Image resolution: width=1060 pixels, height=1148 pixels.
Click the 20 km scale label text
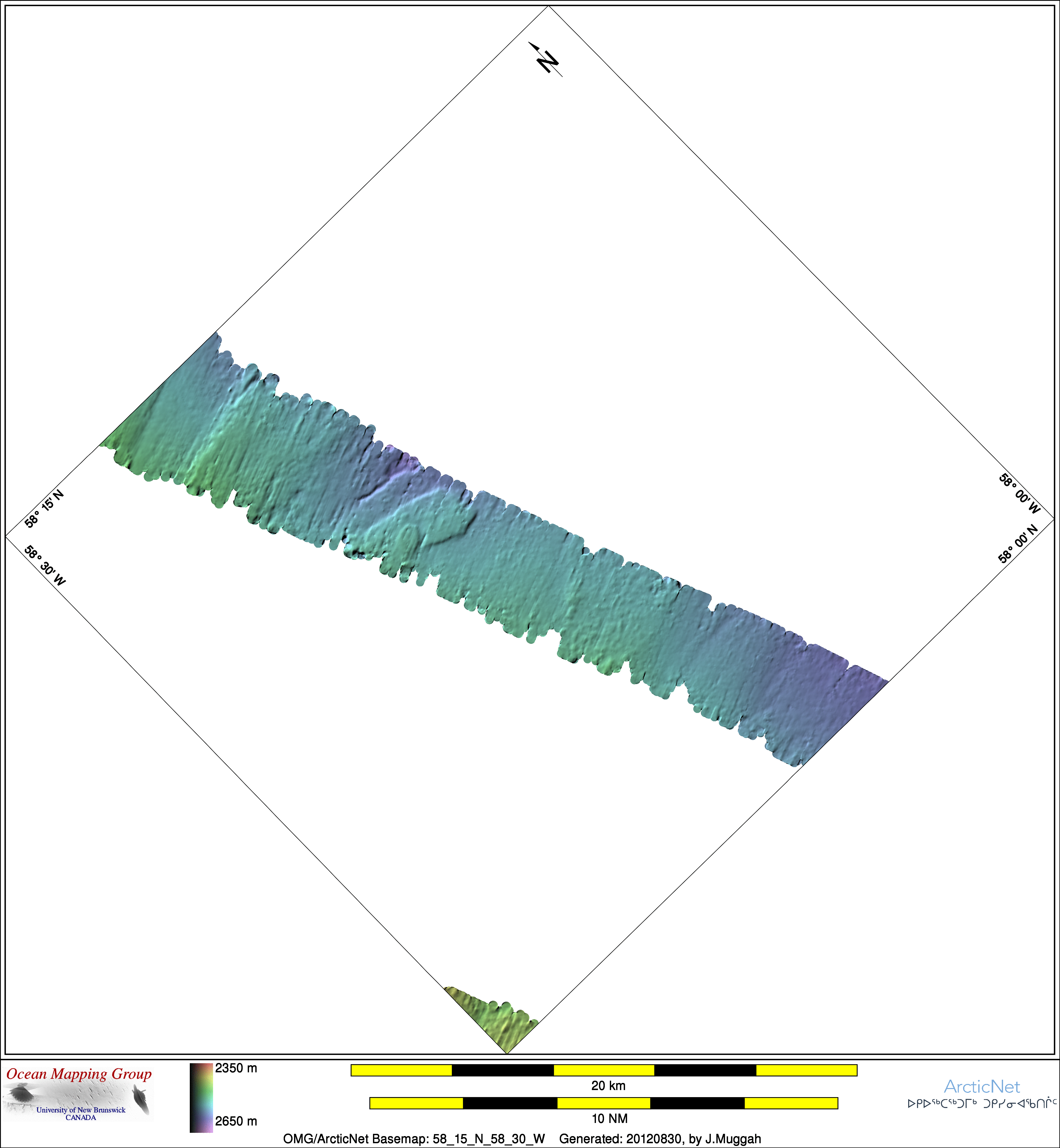click(608, 1085)
